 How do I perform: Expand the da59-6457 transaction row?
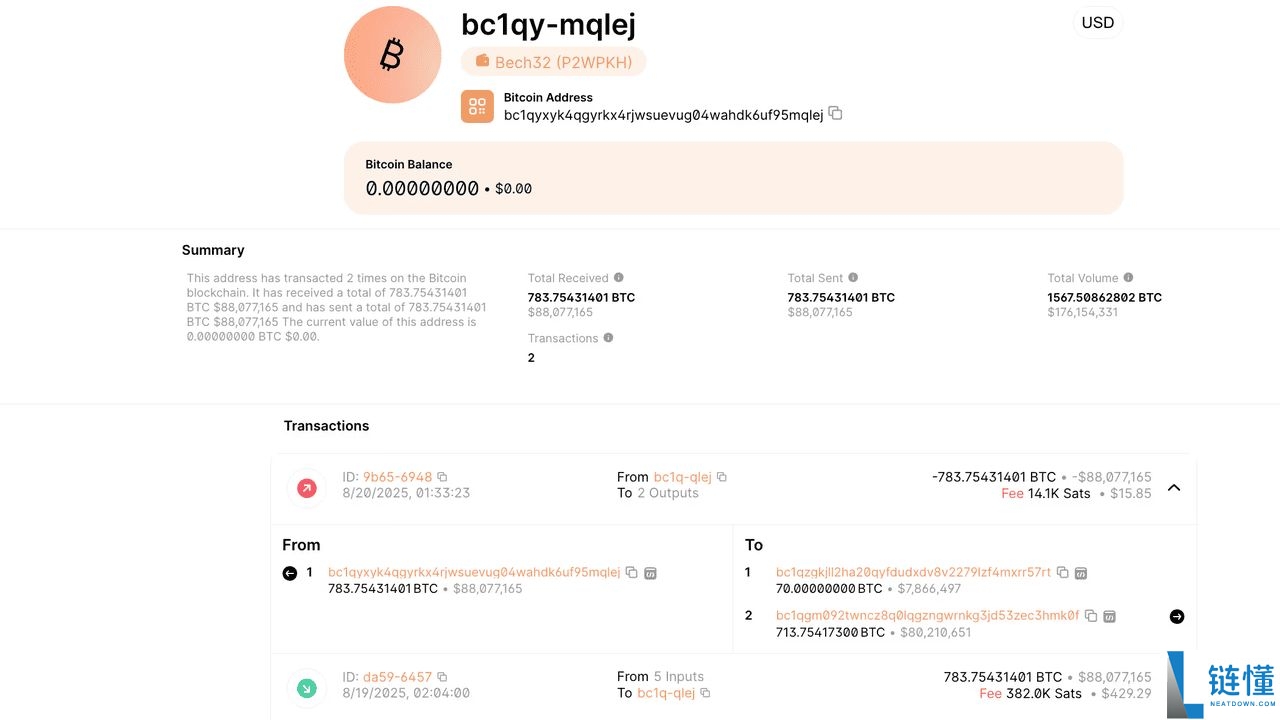(x=1174, y=686)
